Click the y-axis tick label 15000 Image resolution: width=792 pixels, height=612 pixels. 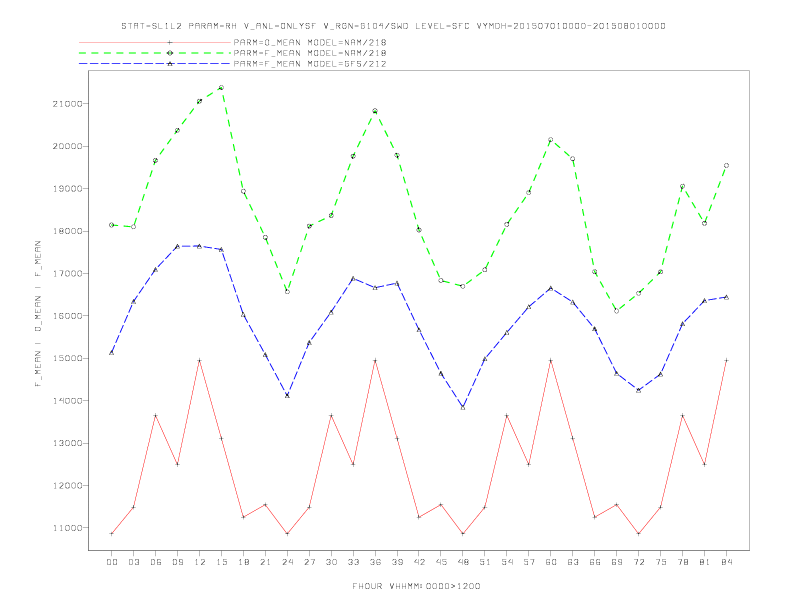(x=67, y=359)
